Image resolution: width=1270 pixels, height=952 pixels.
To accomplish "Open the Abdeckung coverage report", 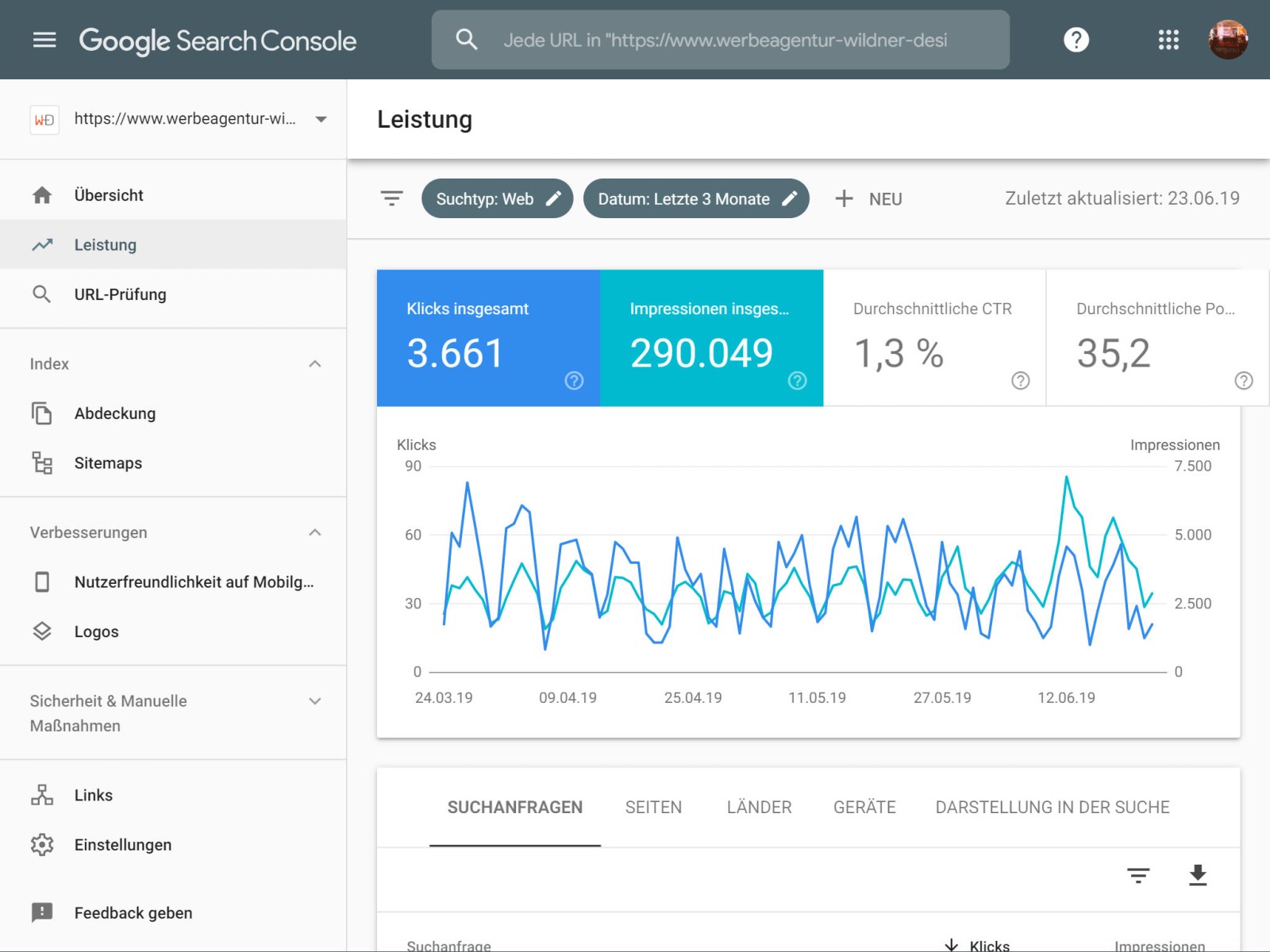I will [x=114, y=413].
